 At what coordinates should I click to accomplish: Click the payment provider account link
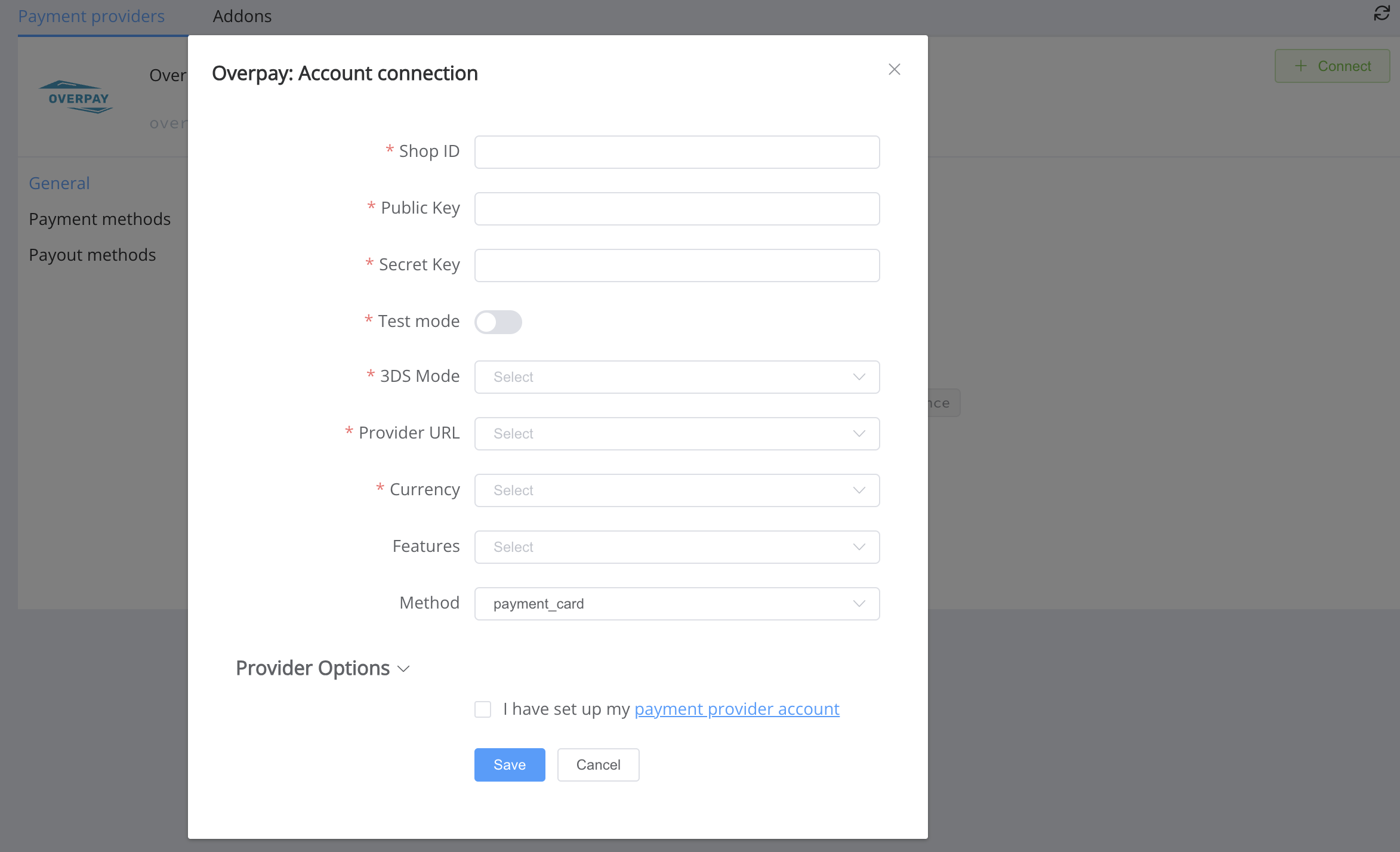pos(737,709)
